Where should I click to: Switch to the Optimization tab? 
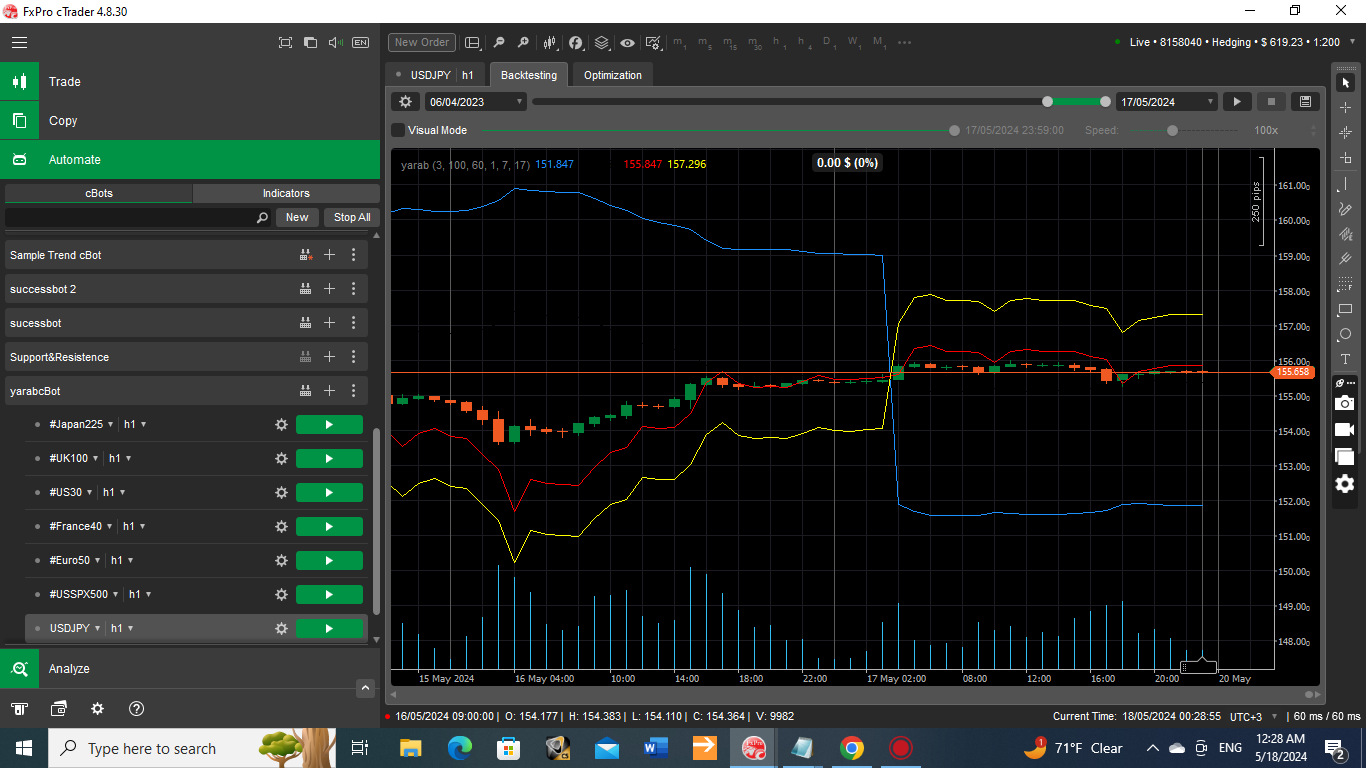[613, 75]
